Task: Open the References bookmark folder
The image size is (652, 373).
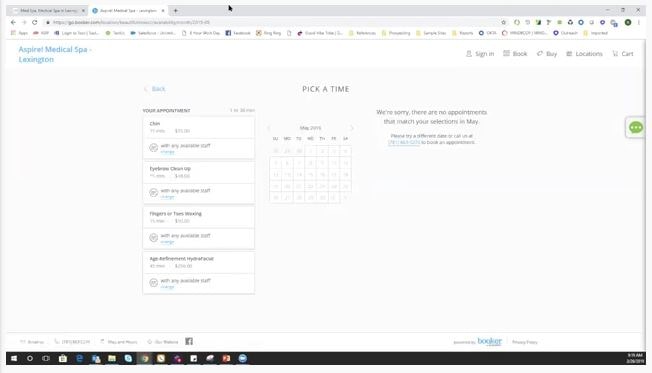Action: (362, 33)
